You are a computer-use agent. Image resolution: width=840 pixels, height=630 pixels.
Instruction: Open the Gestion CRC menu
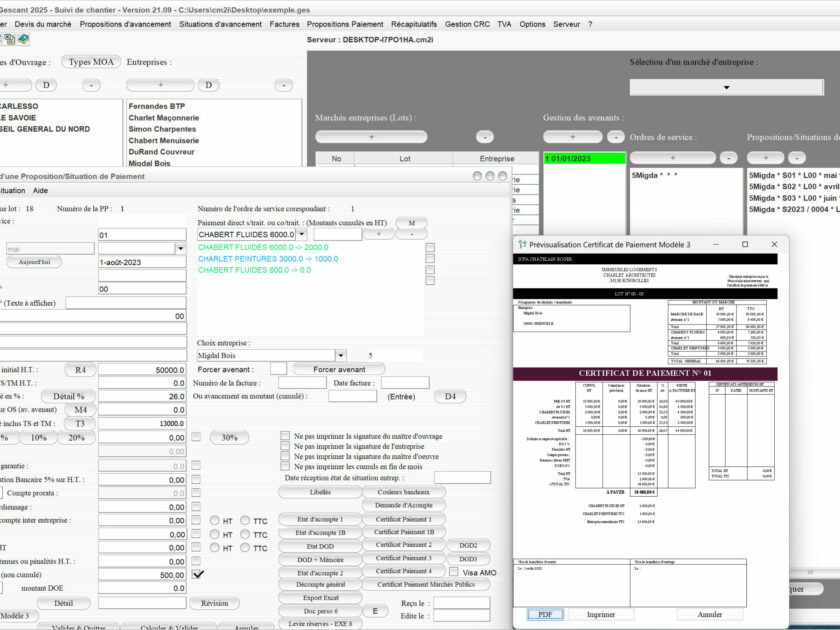[467, 24]
